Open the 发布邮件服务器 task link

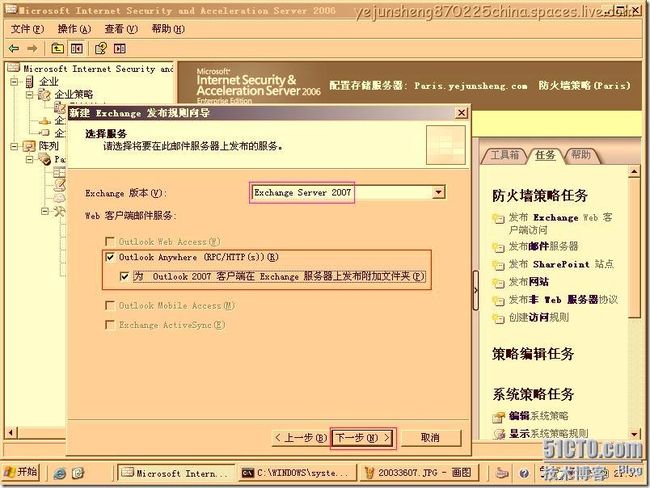point(543,246)
